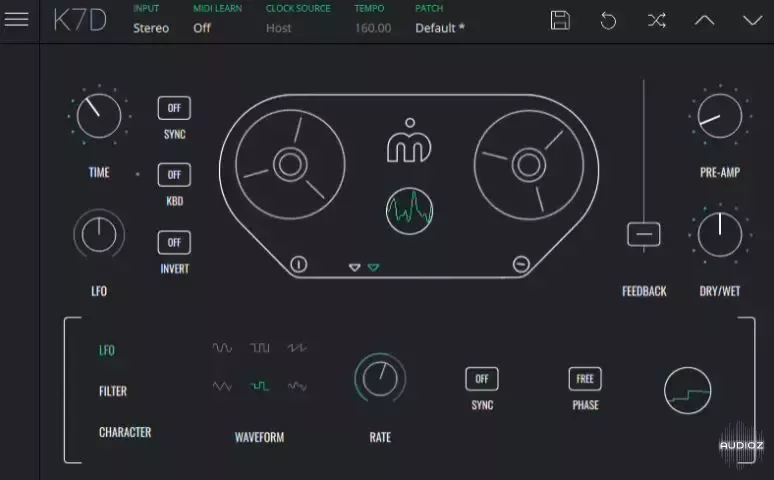Open the Stereo input selector
This screenshot has height=480, width=774.
151,28
